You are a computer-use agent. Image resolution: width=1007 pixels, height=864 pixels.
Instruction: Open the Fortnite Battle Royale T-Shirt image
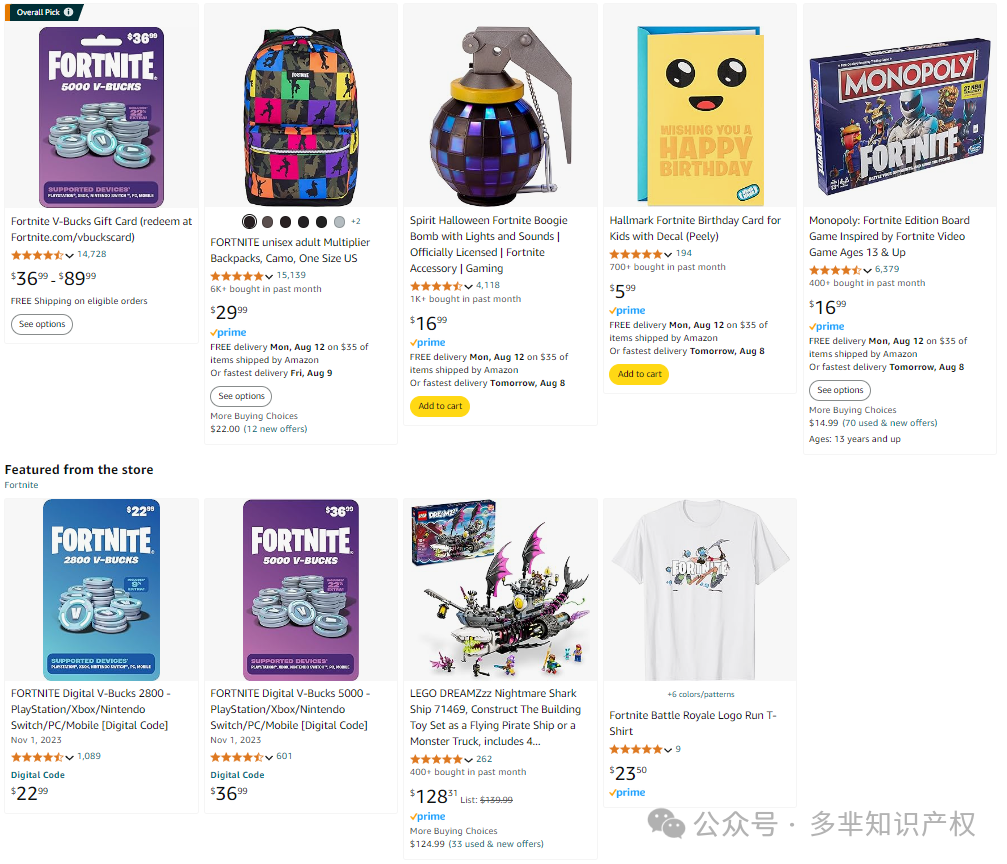700,589
